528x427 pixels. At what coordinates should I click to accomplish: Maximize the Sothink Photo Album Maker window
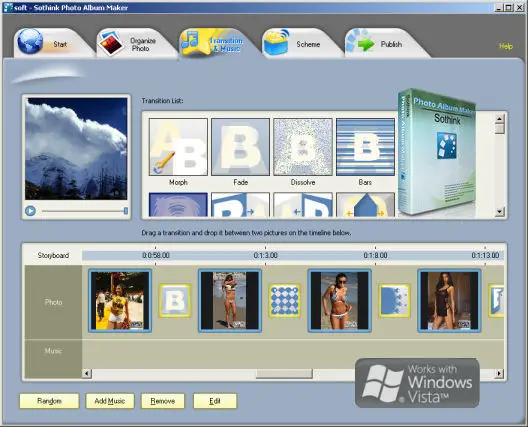pos(509,7)
